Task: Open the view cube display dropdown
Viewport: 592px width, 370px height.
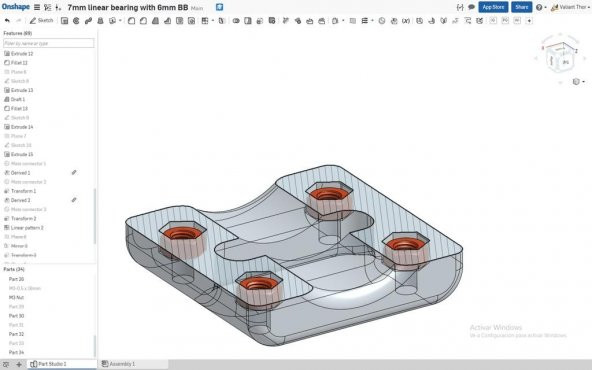Action: [578, 82]
